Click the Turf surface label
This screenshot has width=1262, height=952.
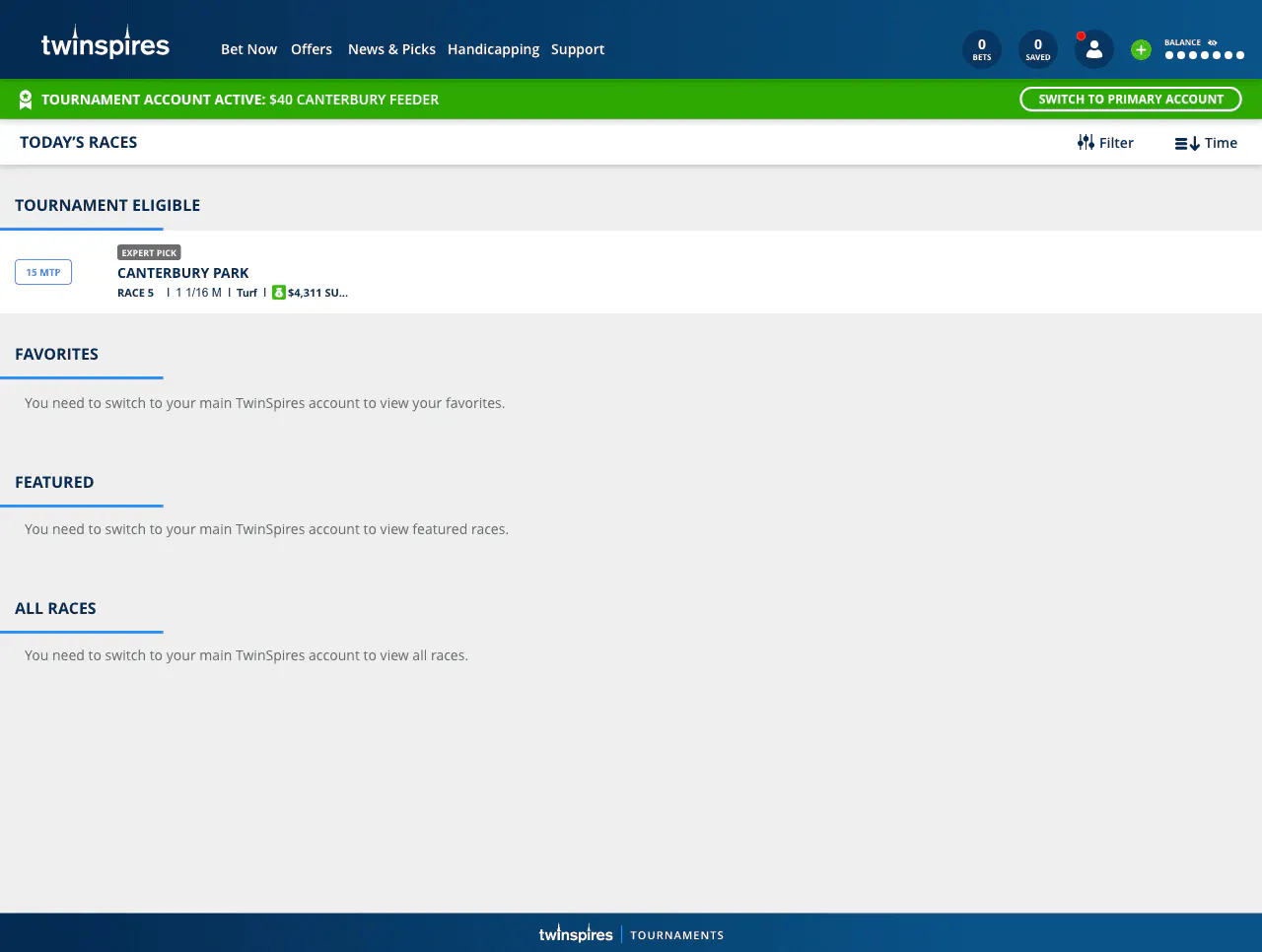(x=246, y=293)
